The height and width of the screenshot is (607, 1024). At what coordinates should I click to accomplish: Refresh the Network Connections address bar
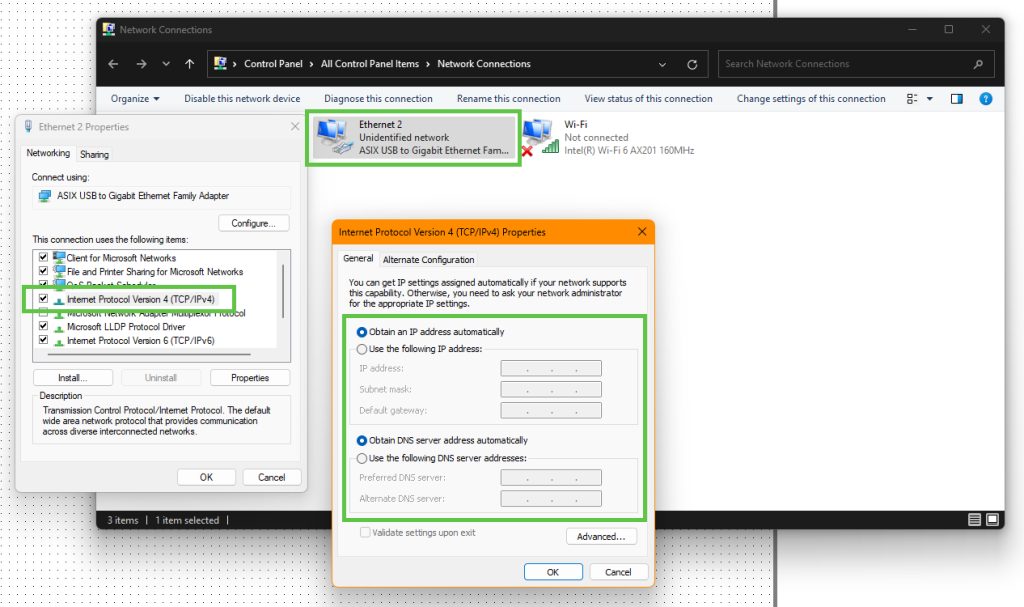(x=691, y=64)
